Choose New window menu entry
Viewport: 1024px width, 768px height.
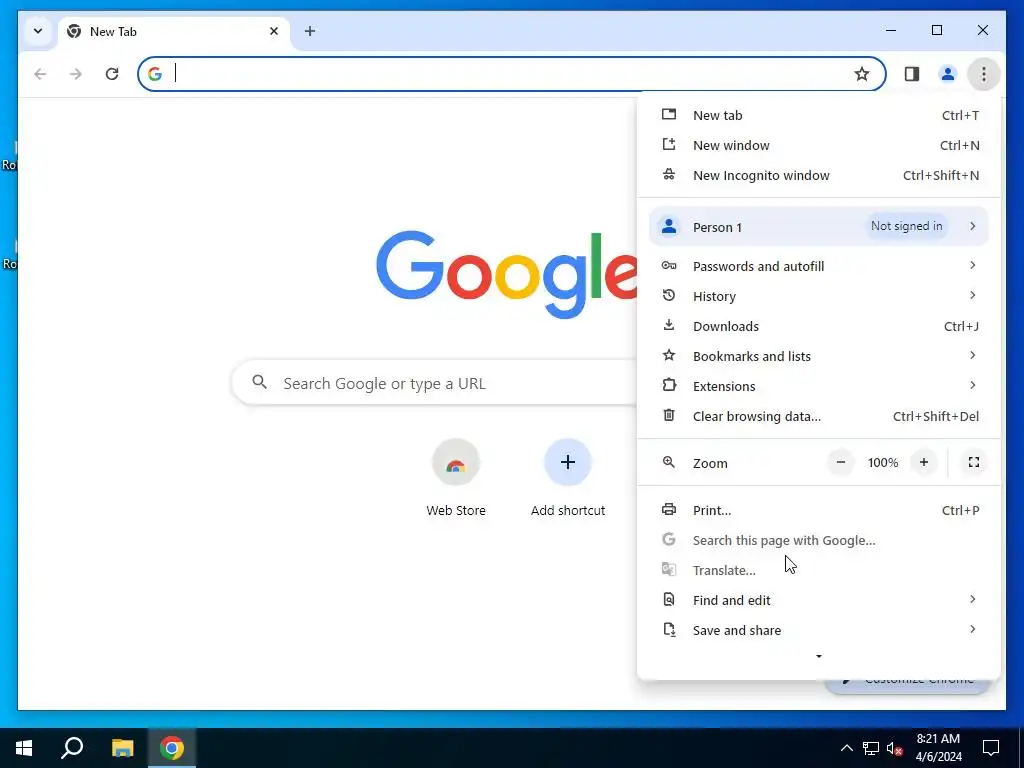point(819,146)
